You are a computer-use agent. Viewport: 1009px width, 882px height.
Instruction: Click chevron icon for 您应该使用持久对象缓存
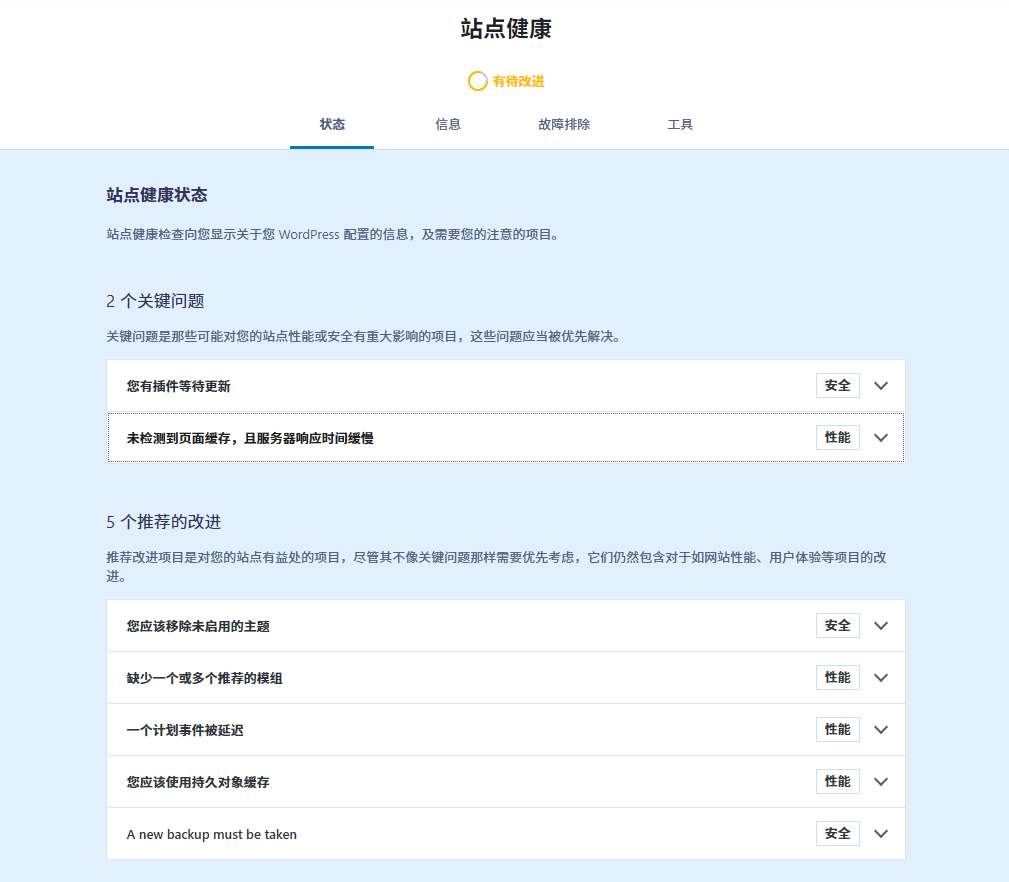(x=881, y=782)
